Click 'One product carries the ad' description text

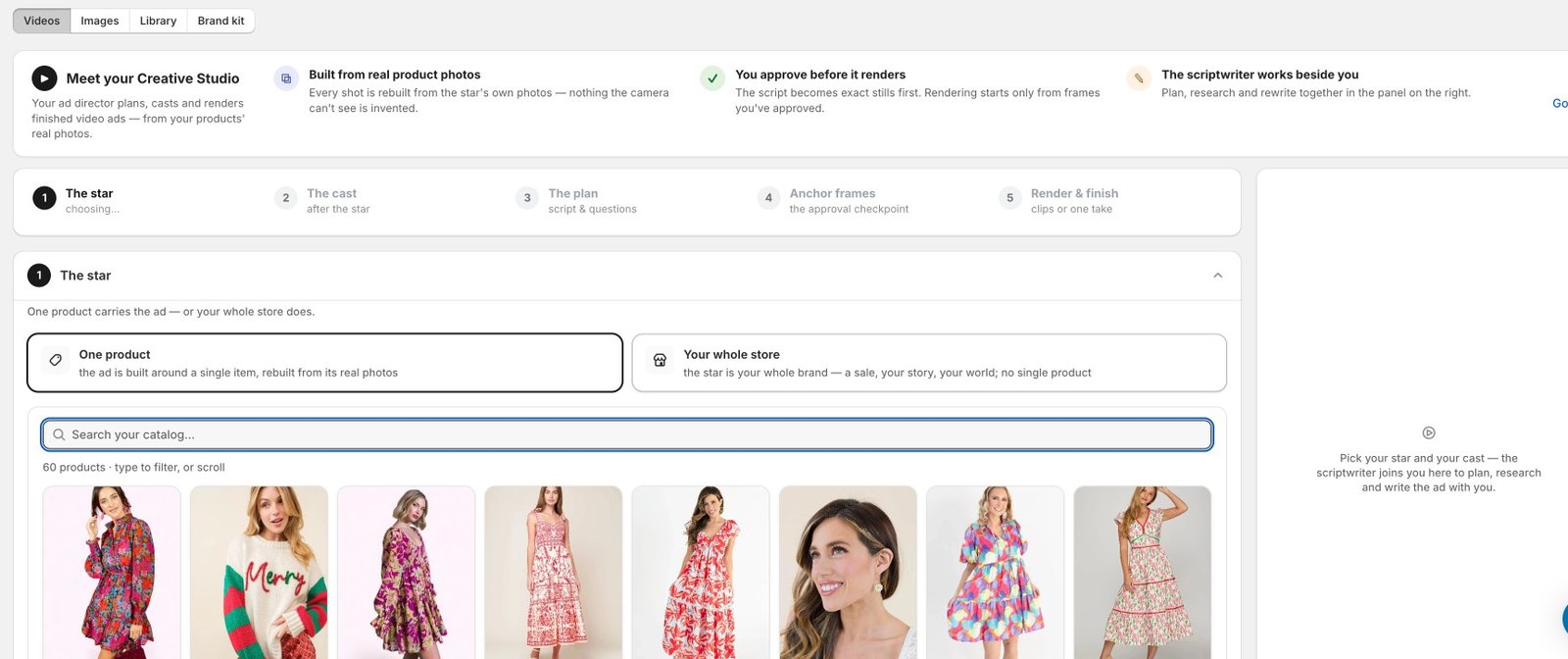coord(171,312)
